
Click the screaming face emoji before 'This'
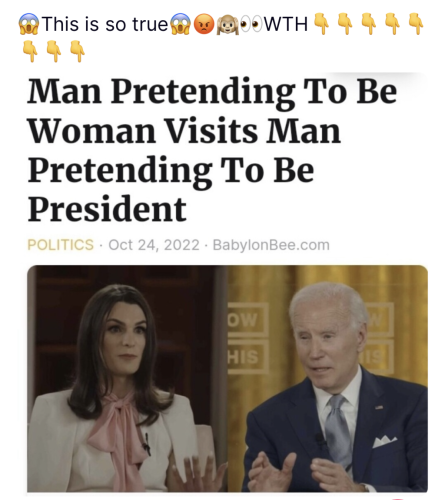click(x=29, y=24)
